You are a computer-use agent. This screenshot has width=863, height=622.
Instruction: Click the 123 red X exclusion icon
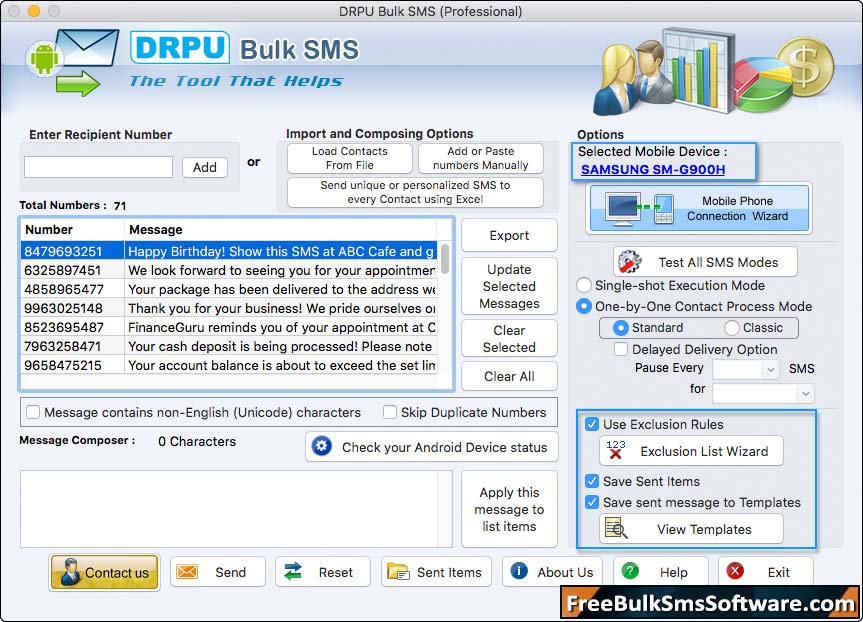(x=615, y=450)
